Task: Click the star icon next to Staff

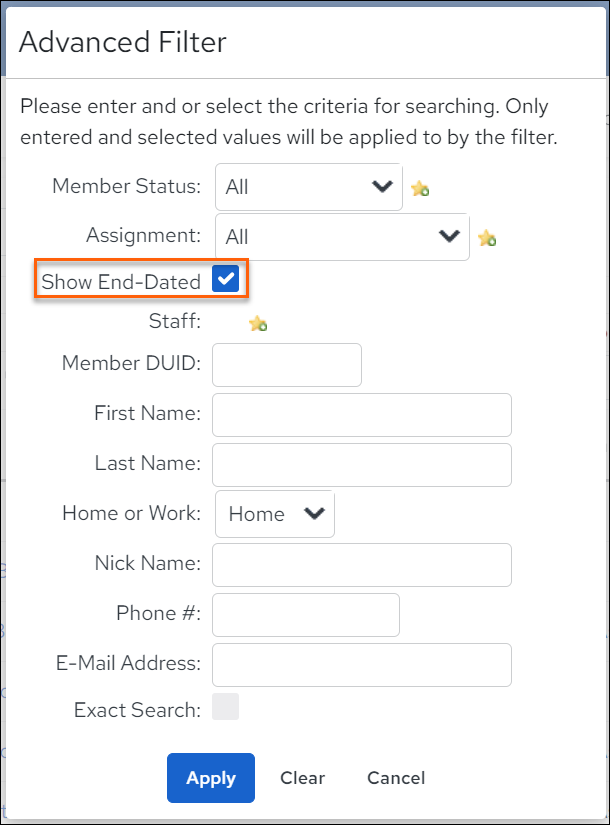Action: point(258,323)
